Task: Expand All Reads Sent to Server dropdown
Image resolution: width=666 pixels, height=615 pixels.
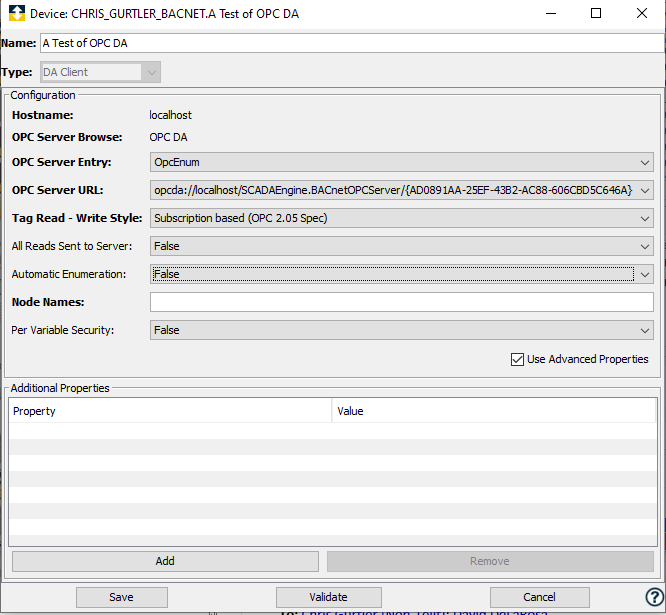Action: [x=402, y=246]
